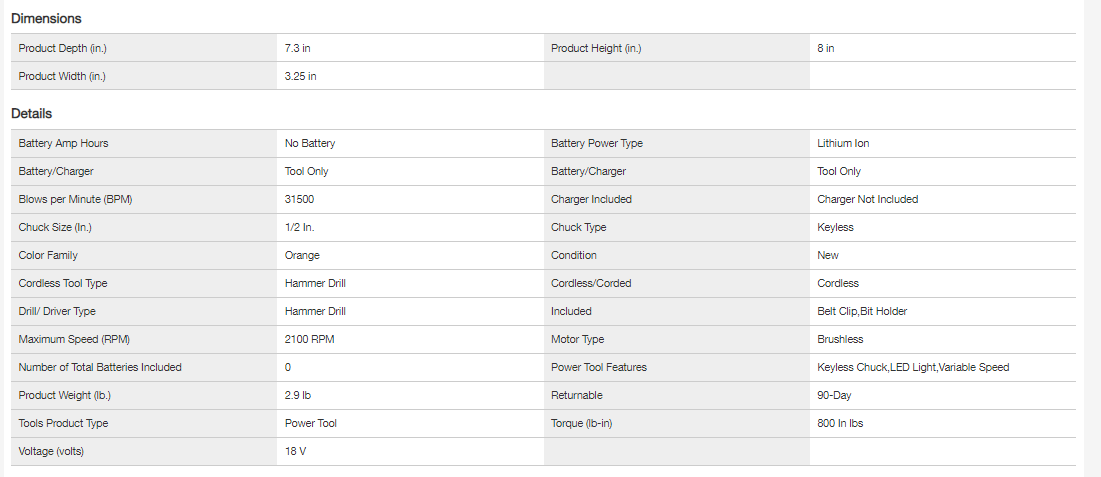This screenshot has width=1101, height=477.
Task: Select the Product Depth (in.) label
Action: pos(63,48)
